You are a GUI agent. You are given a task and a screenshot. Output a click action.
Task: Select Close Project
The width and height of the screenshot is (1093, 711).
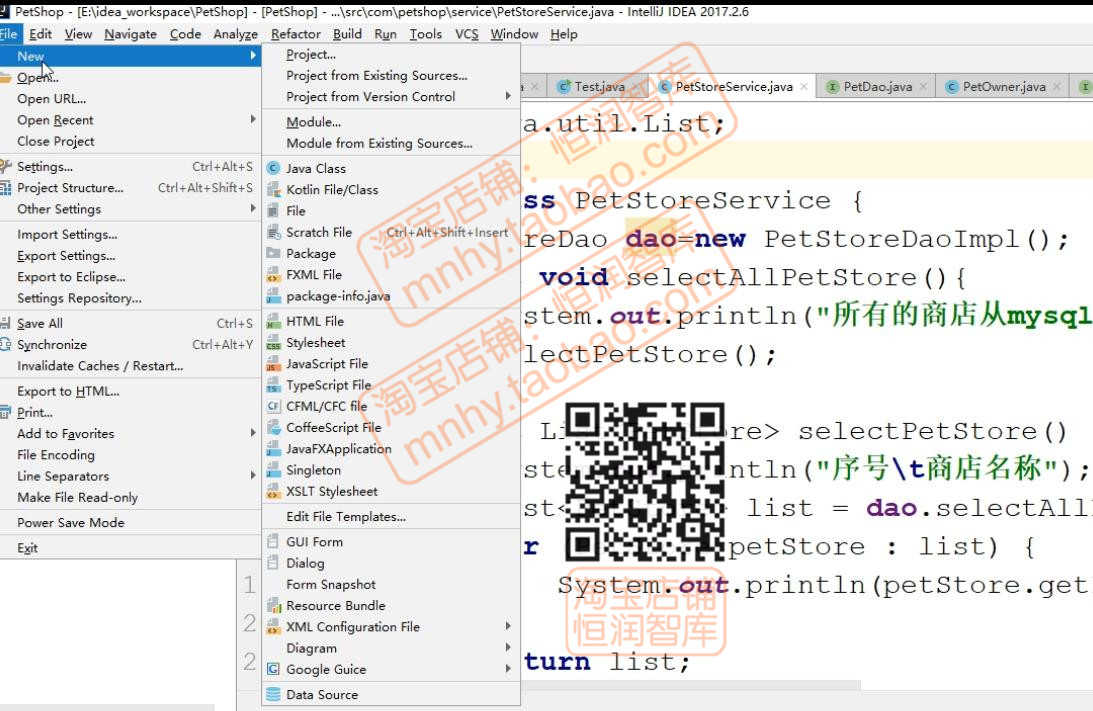pos(56,141)
